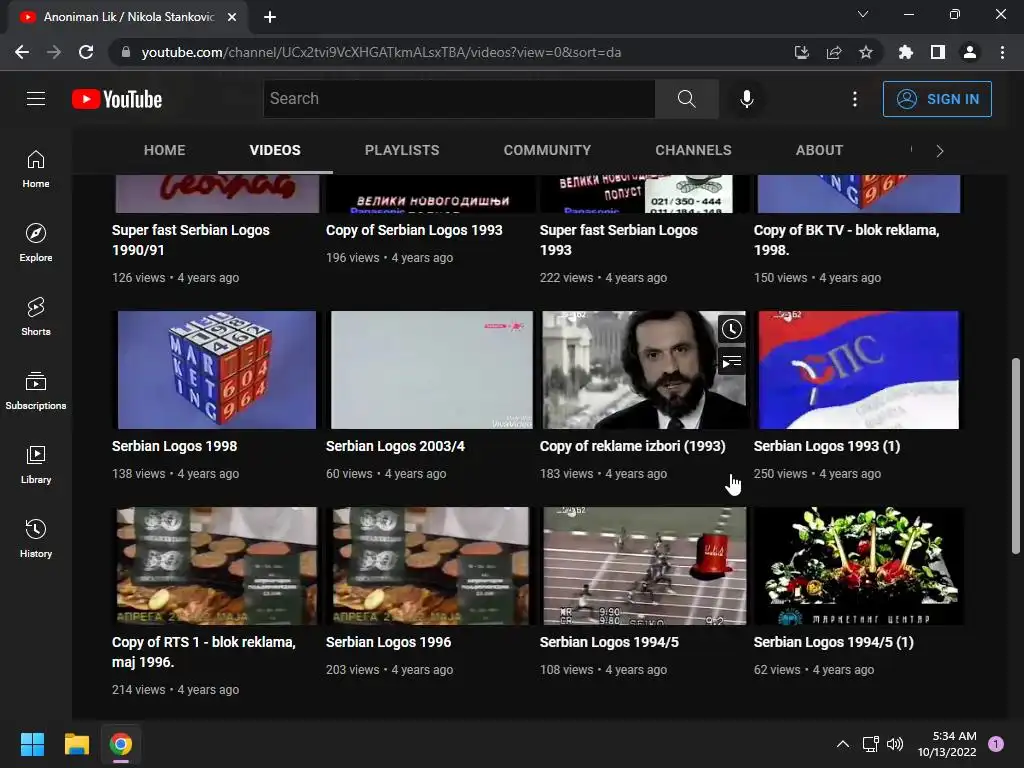Select the VIDEOS tab
The width and height of the screenshot is (1024, 768).
[275, 150]
